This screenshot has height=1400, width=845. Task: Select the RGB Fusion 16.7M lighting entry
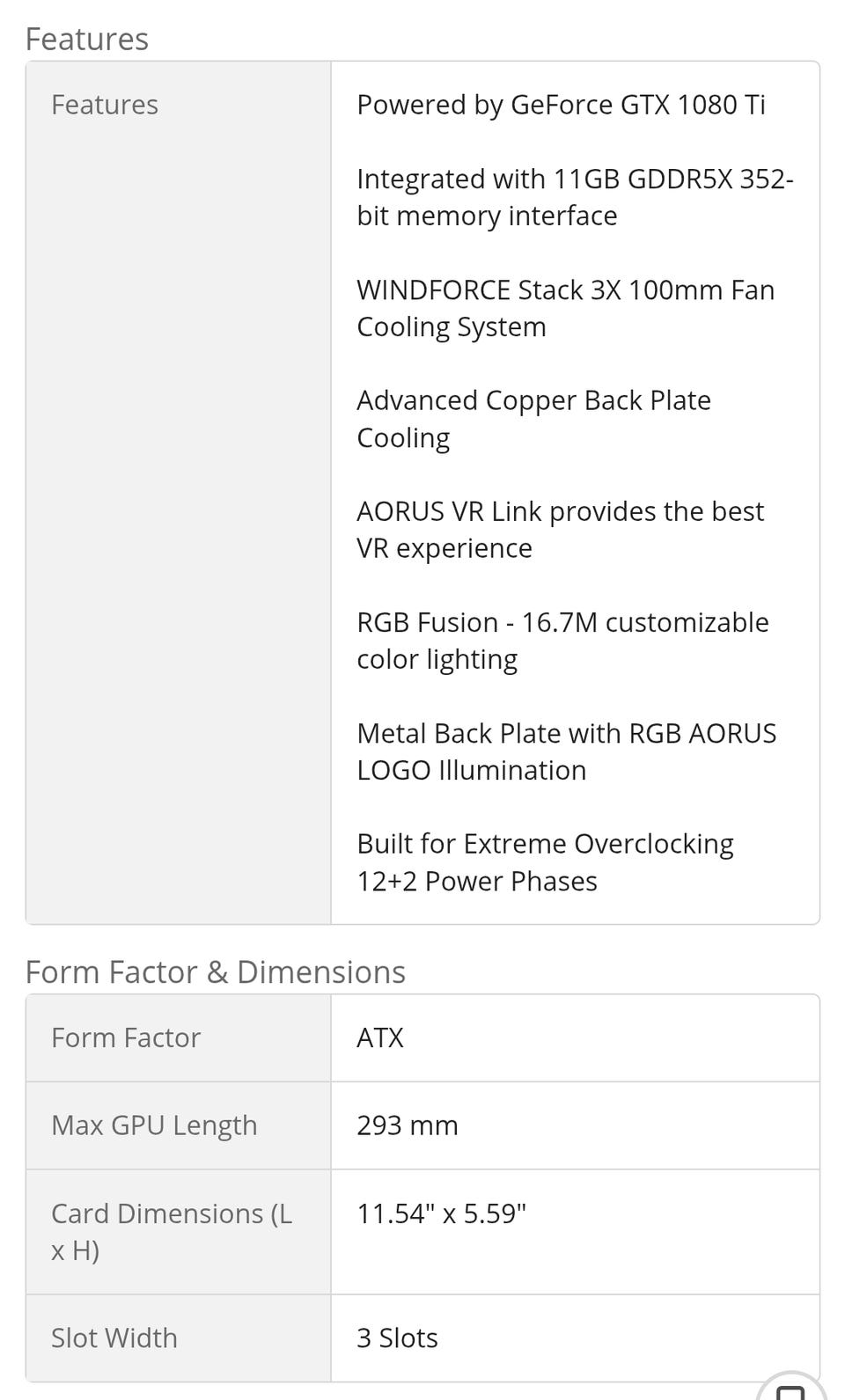pyautogui.click(x=562, y=641)
